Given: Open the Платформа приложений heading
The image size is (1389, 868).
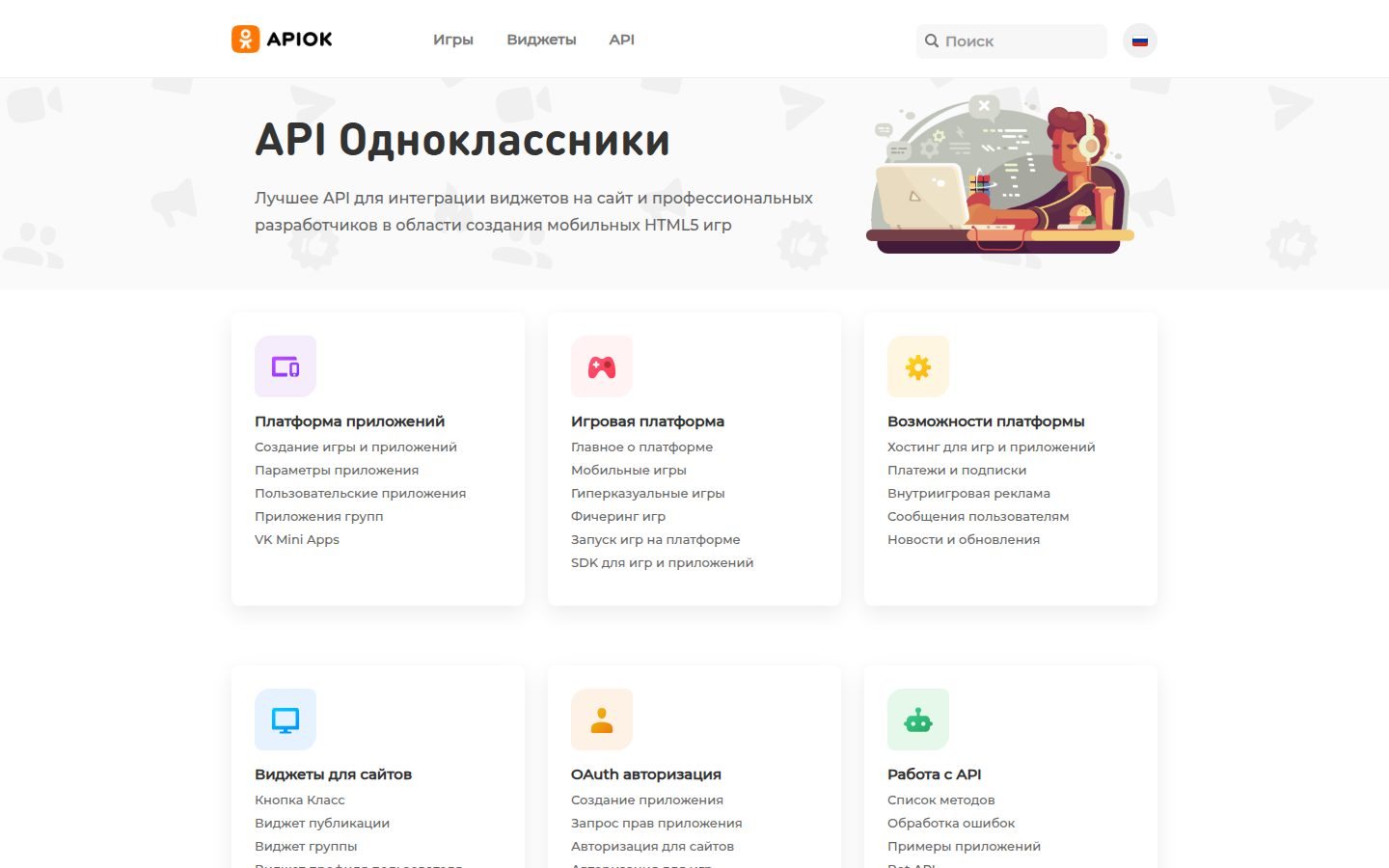Looking at the screenshot, I should pos(349,421).
